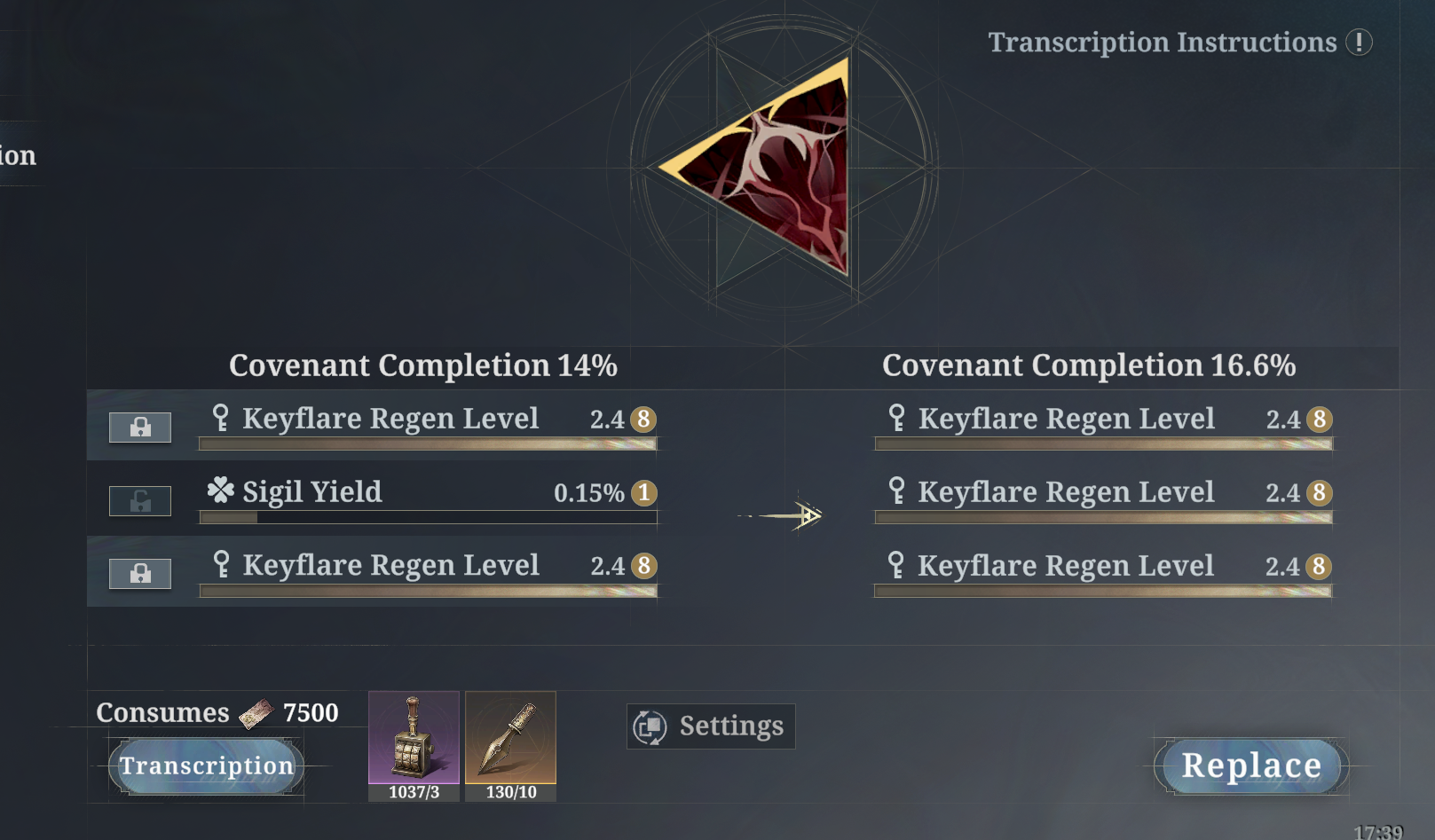Screen dimensions: 1435x840
Task: Click the Replace button
Action: (x=1251, y=765)
